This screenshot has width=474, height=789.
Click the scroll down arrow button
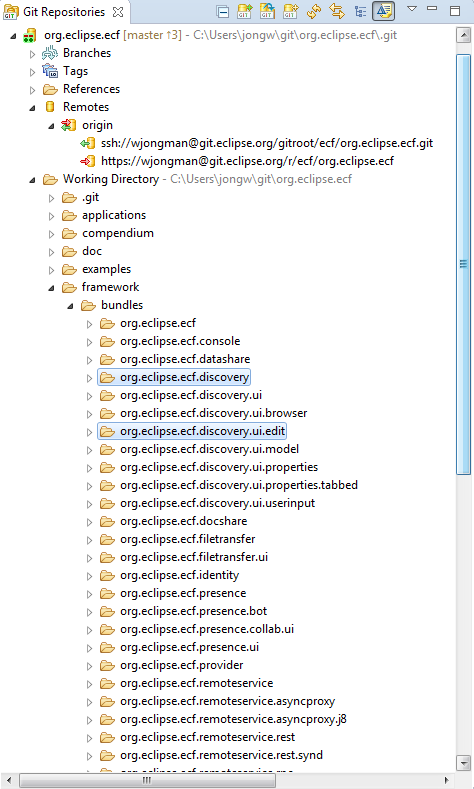(463, 763)
